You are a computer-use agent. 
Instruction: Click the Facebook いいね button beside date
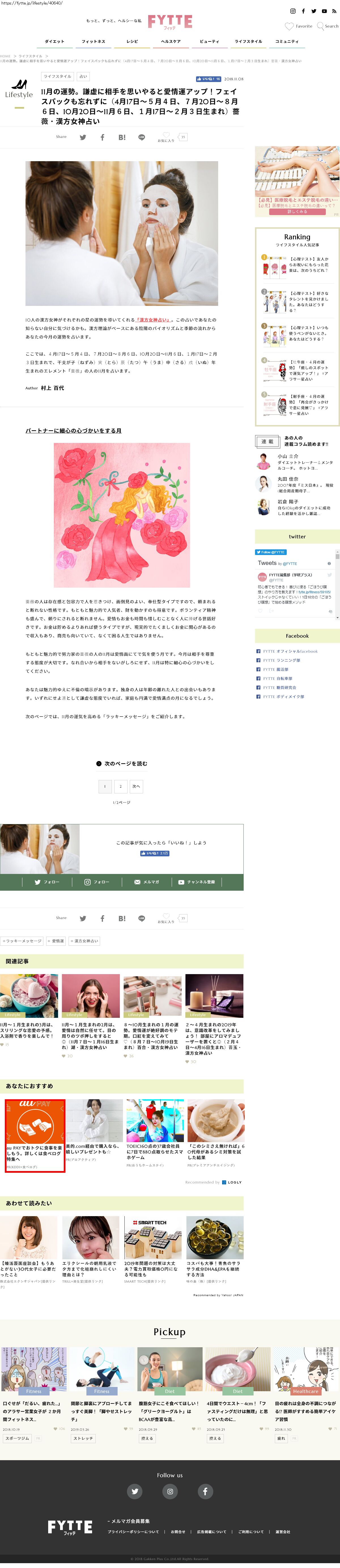[x=208, y=79]
